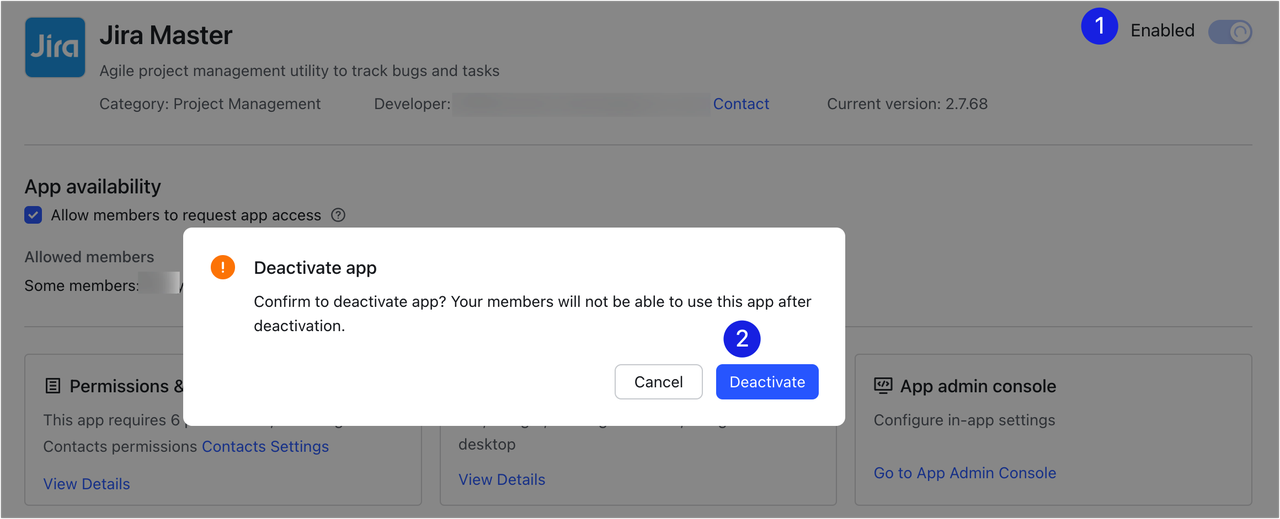This screenshot has height=519, width=1280.
Task: Click the blue step 1 marker
Action: [x=1099, y=28]
